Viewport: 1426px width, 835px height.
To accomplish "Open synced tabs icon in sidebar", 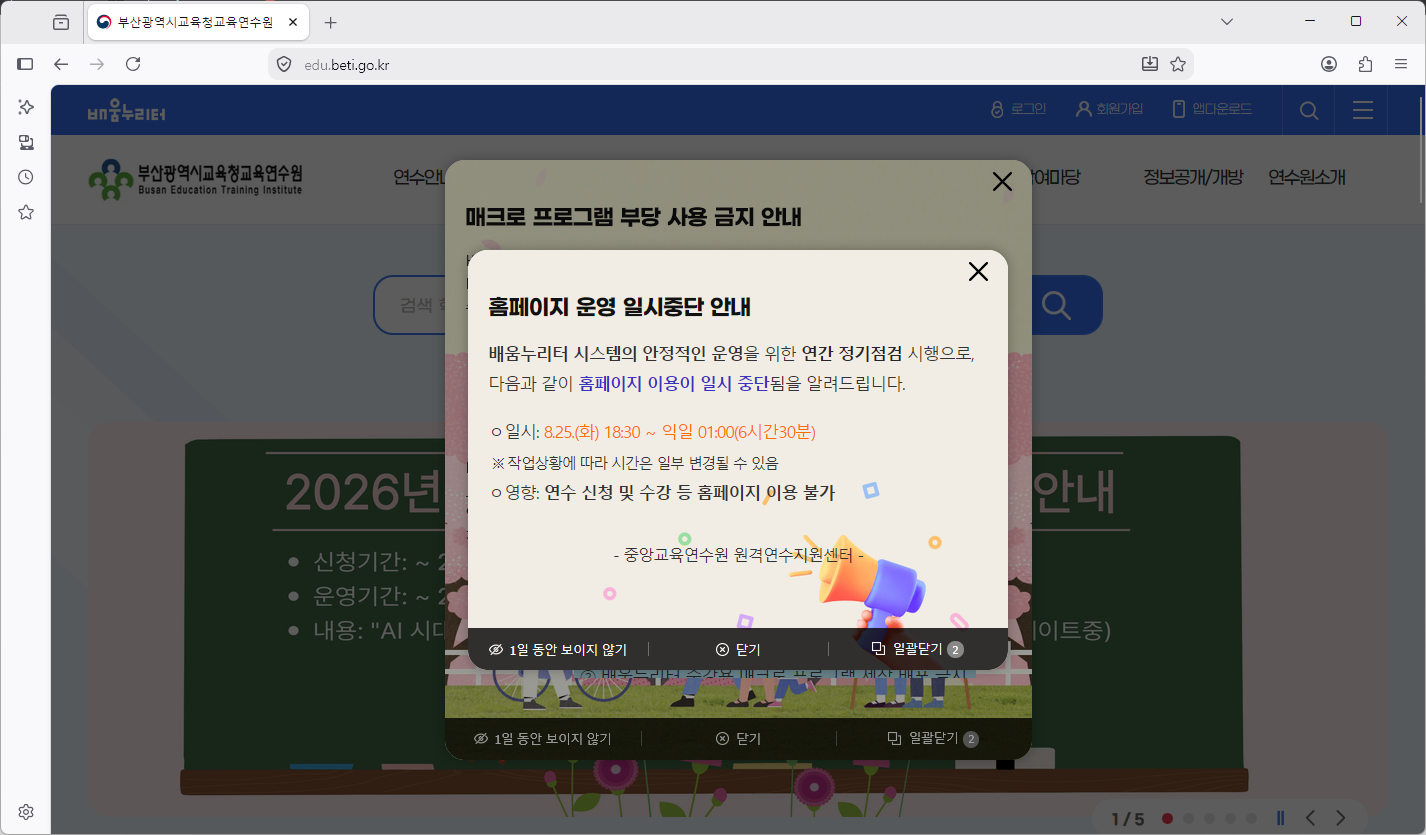I will [x=26, y=142].
